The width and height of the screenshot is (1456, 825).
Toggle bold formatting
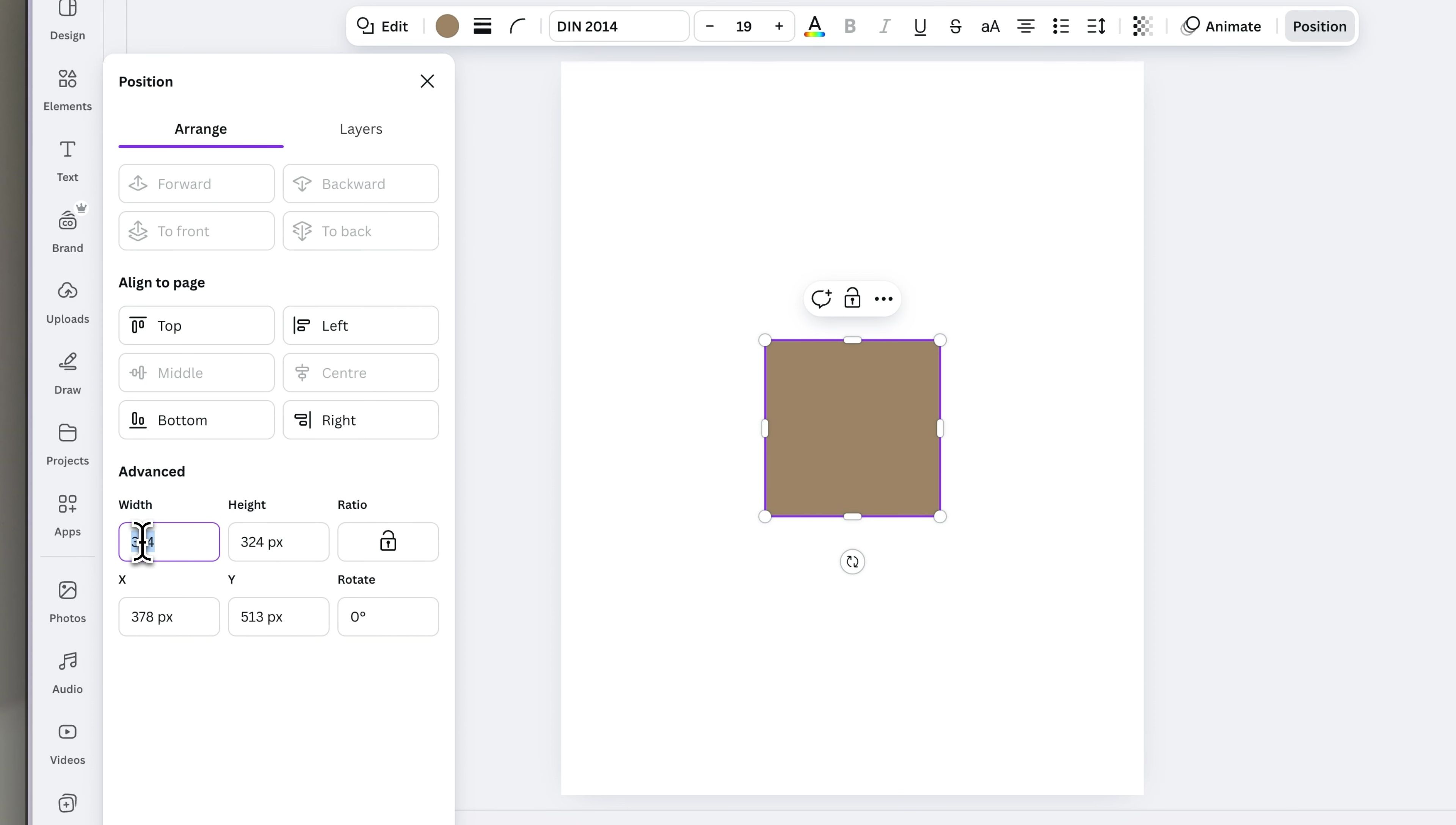coord(850,26)
